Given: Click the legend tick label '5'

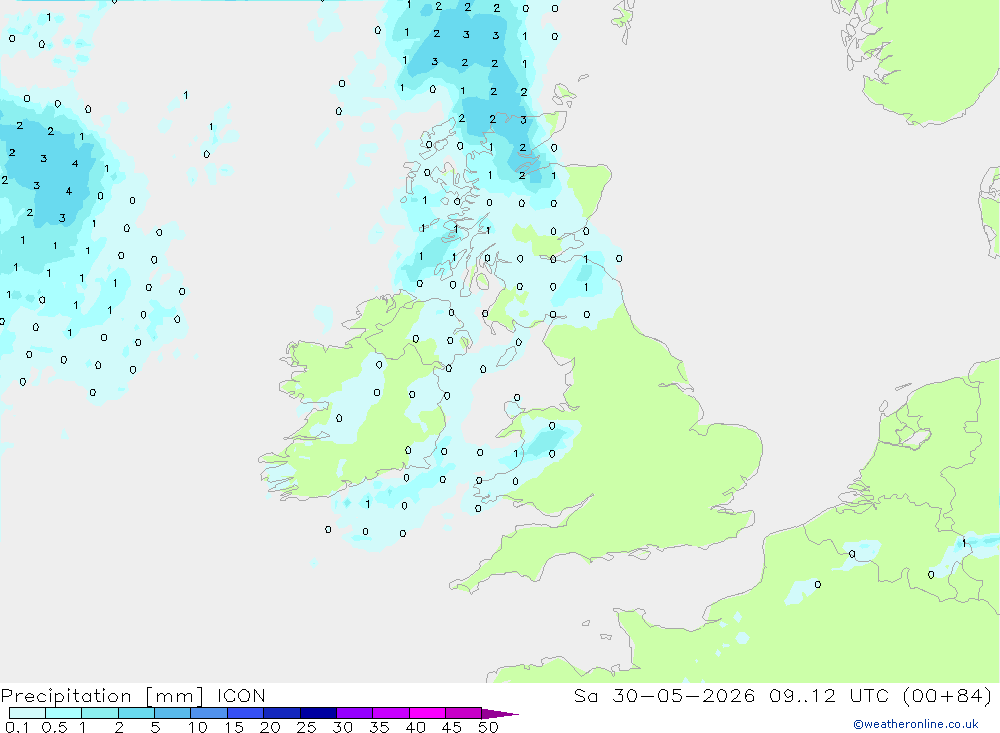Looking at the screenshot, I should [155, 727].
